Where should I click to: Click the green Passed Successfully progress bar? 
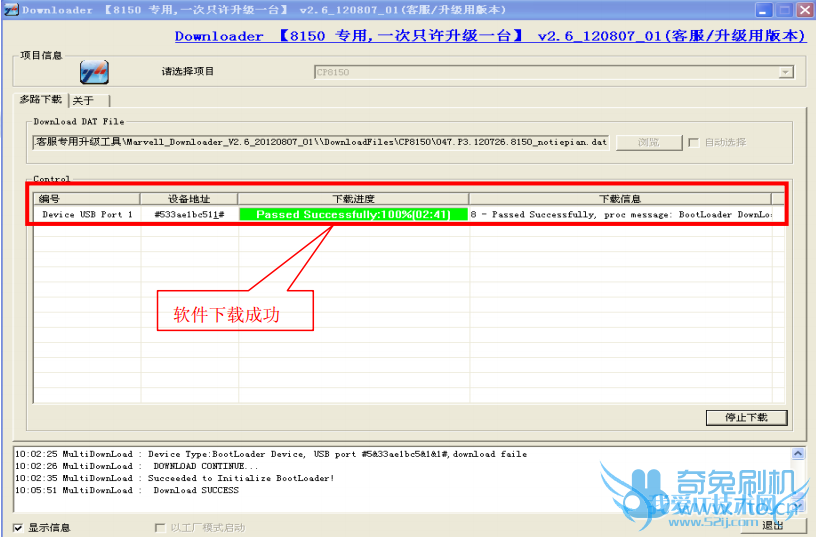(x=353, y=214)
